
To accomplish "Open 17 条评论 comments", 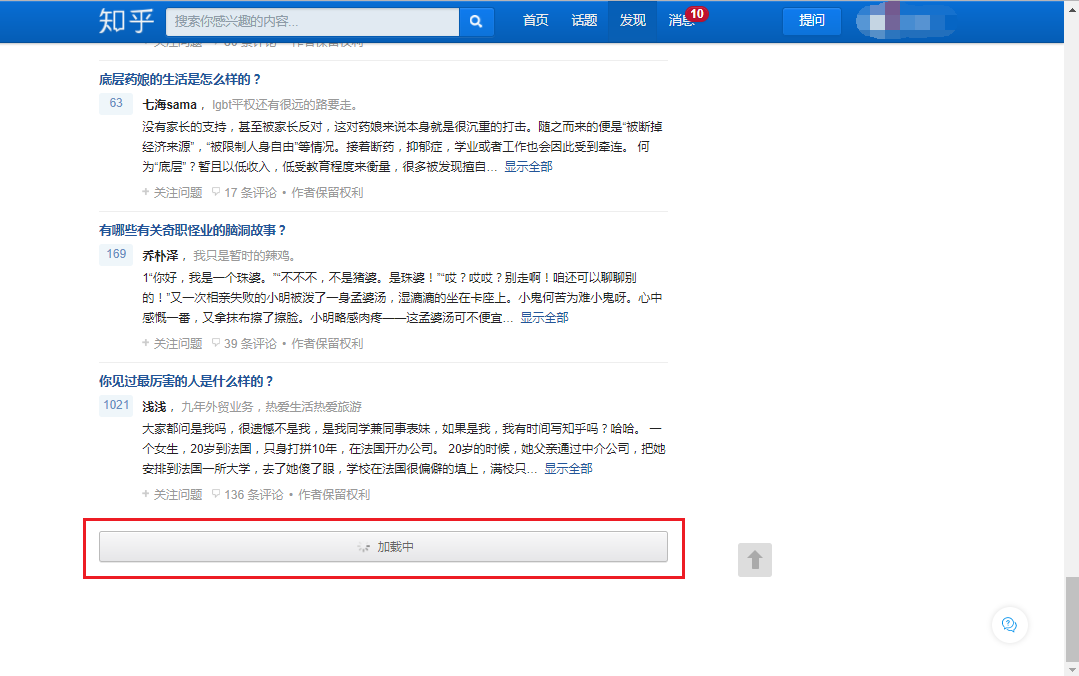I will point(244,193).
